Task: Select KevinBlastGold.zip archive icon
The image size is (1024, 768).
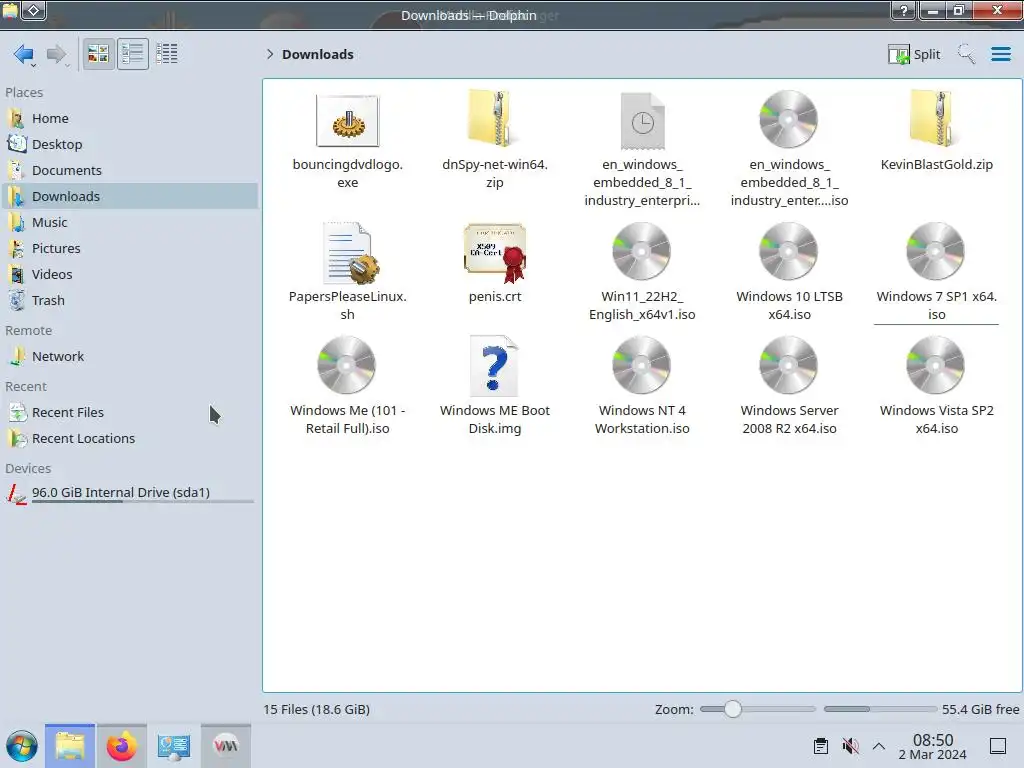Action: click(x=936, y=119)
